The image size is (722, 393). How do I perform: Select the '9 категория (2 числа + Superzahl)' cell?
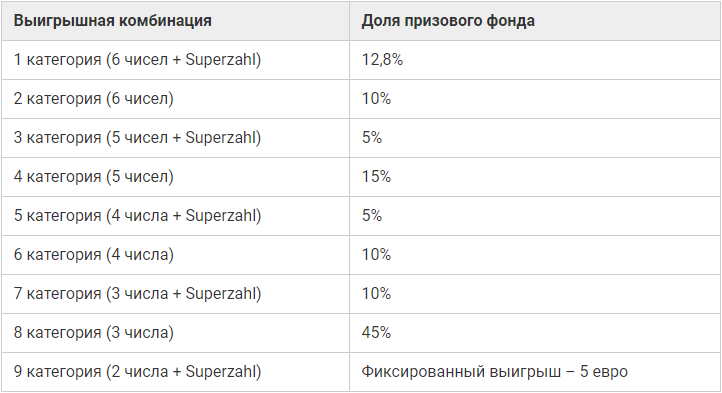[175, 372]
